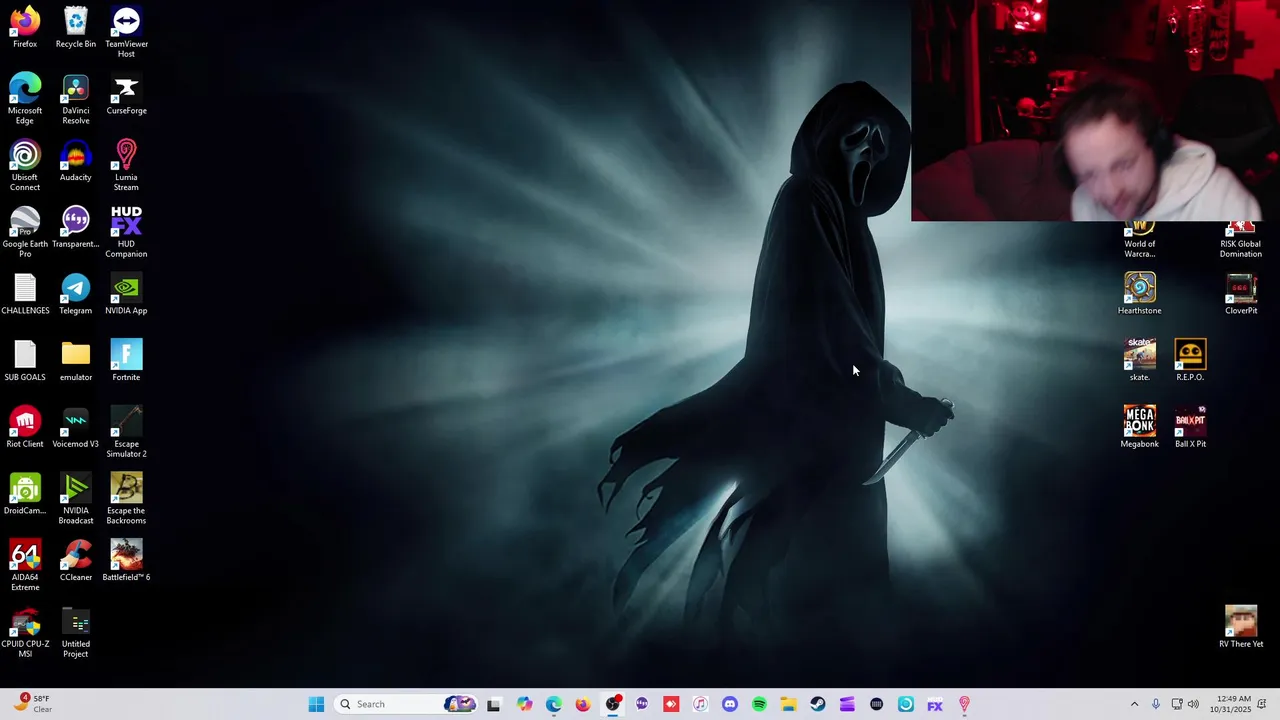Open the clock showing 12:49 AM

click(x=1231, y=704)
